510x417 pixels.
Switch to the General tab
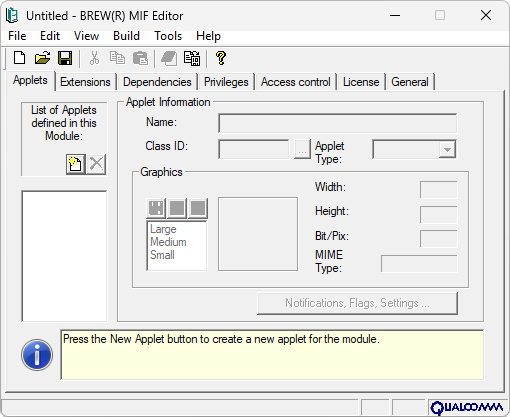point(410,82)
